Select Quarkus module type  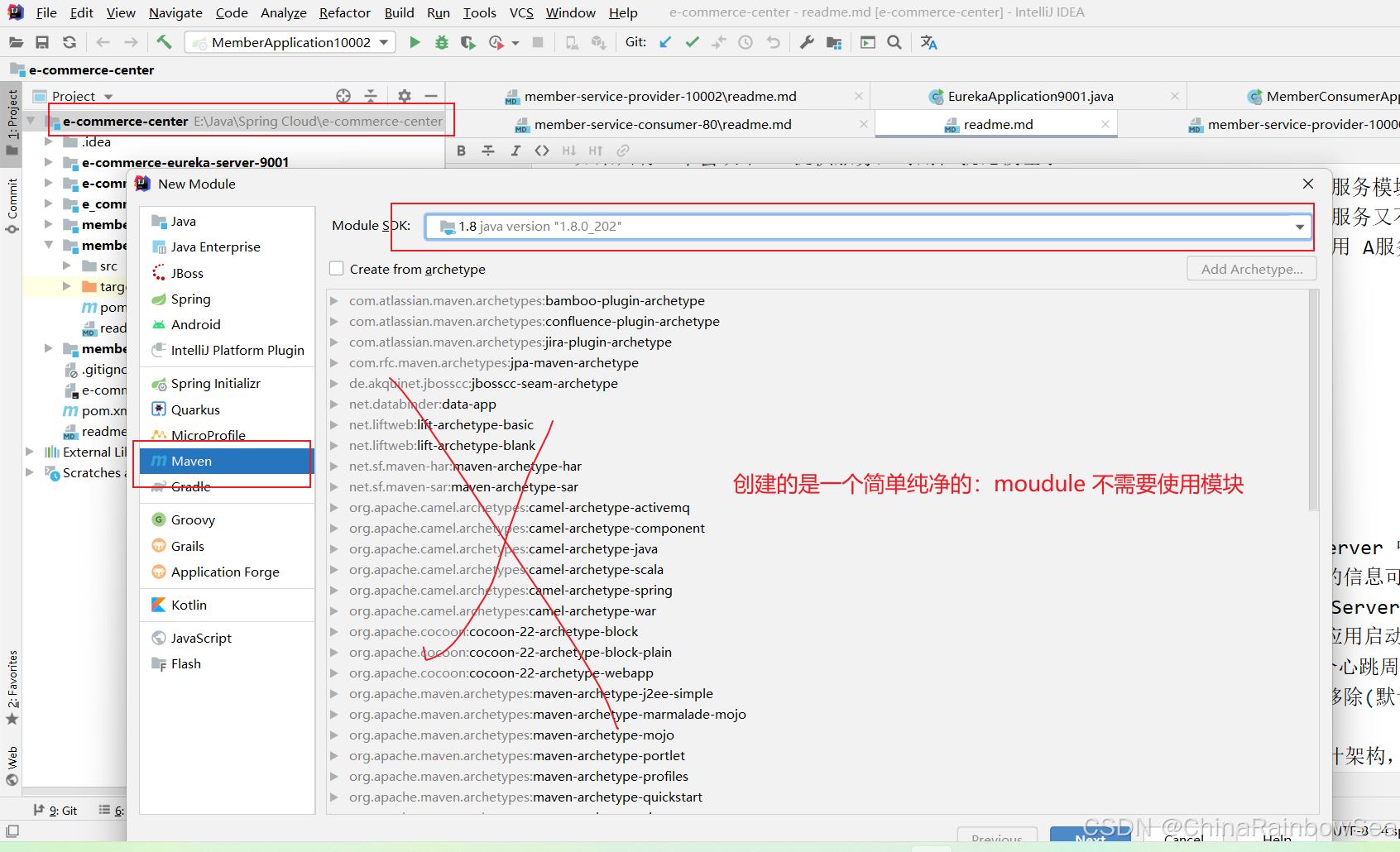click(228, 410)
